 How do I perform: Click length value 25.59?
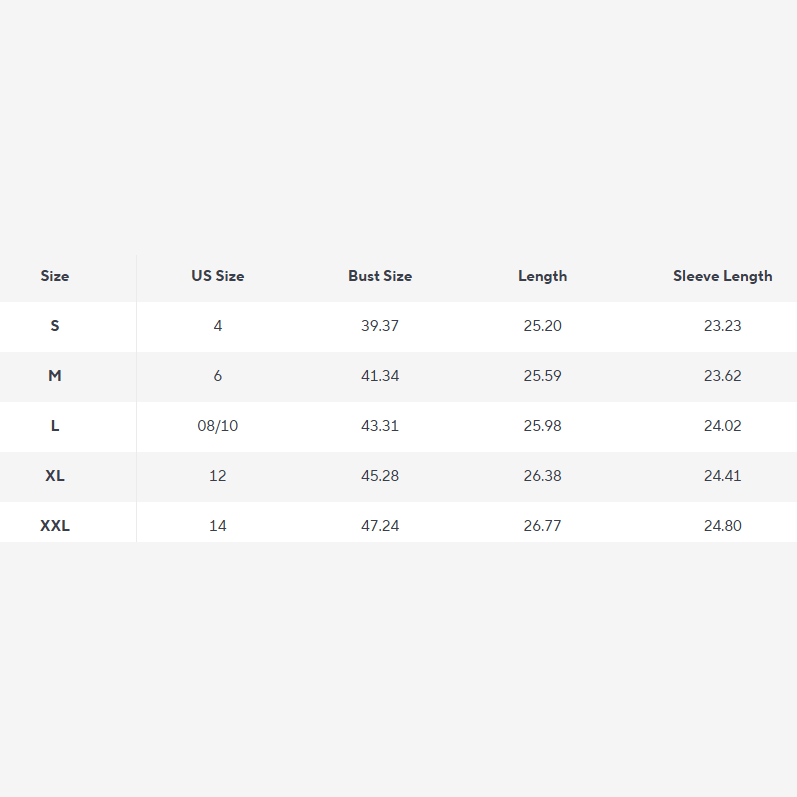[542, 376]
